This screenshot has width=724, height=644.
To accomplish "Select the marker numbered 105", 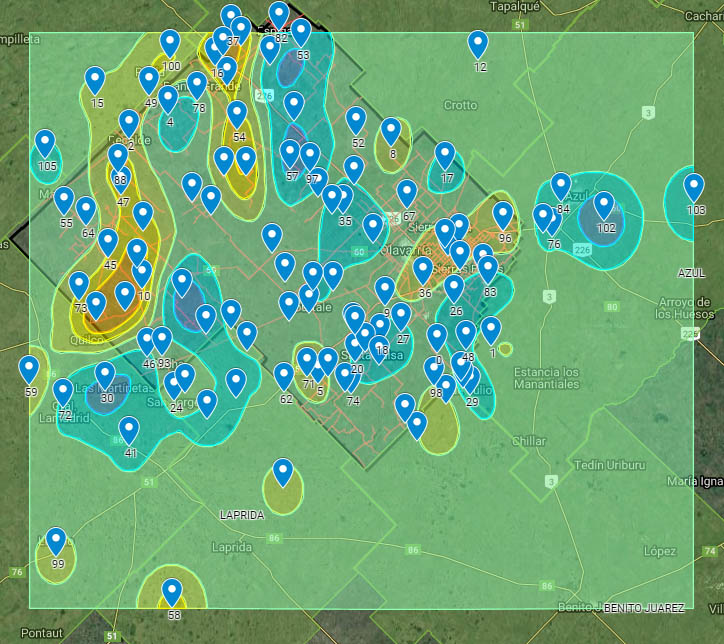I will [45, 144].
